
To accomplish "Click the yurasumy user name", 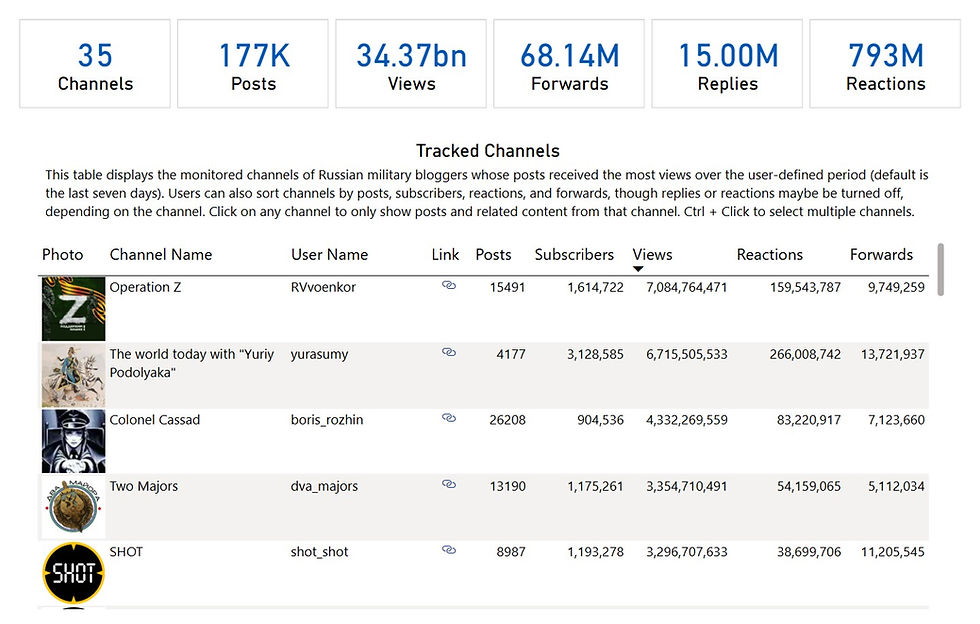I will [319, 355].
